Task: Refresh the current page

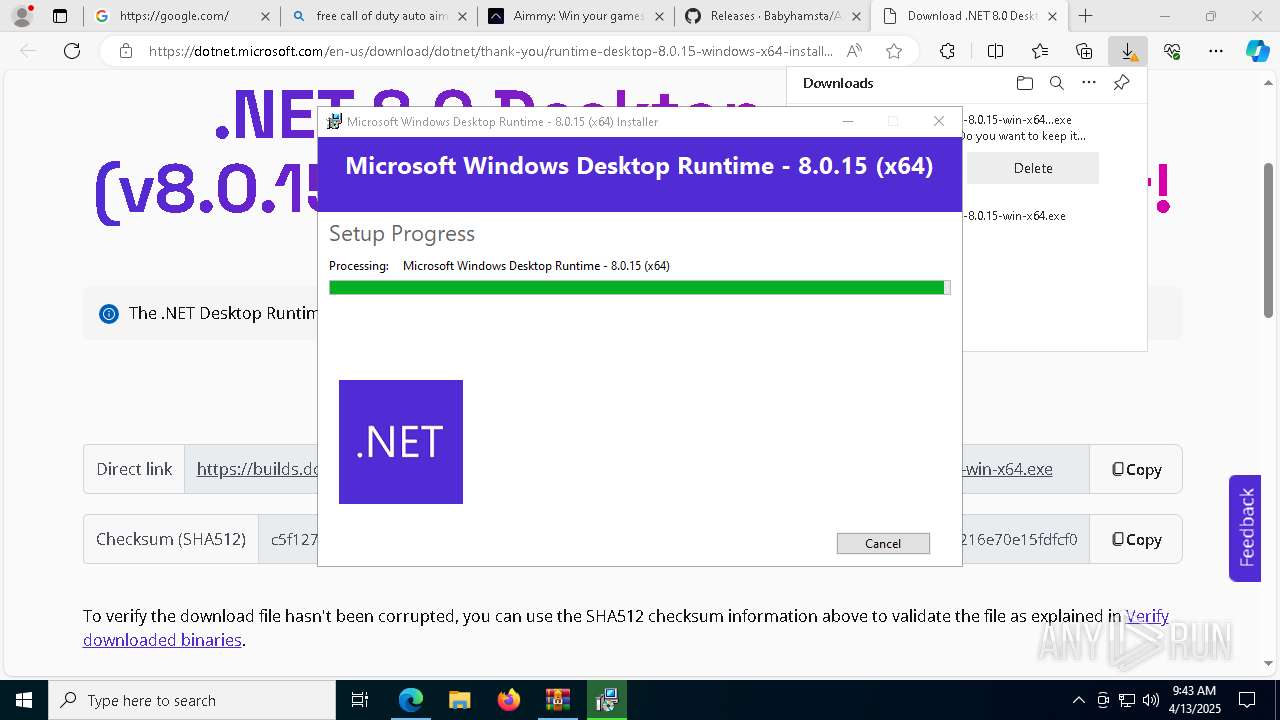Action: (x=72, y=51)
